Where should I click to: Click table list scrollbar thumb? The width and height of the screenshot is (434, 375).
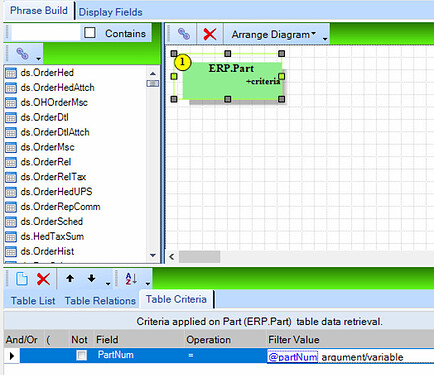pyautogui.click(x=153, y=83)
